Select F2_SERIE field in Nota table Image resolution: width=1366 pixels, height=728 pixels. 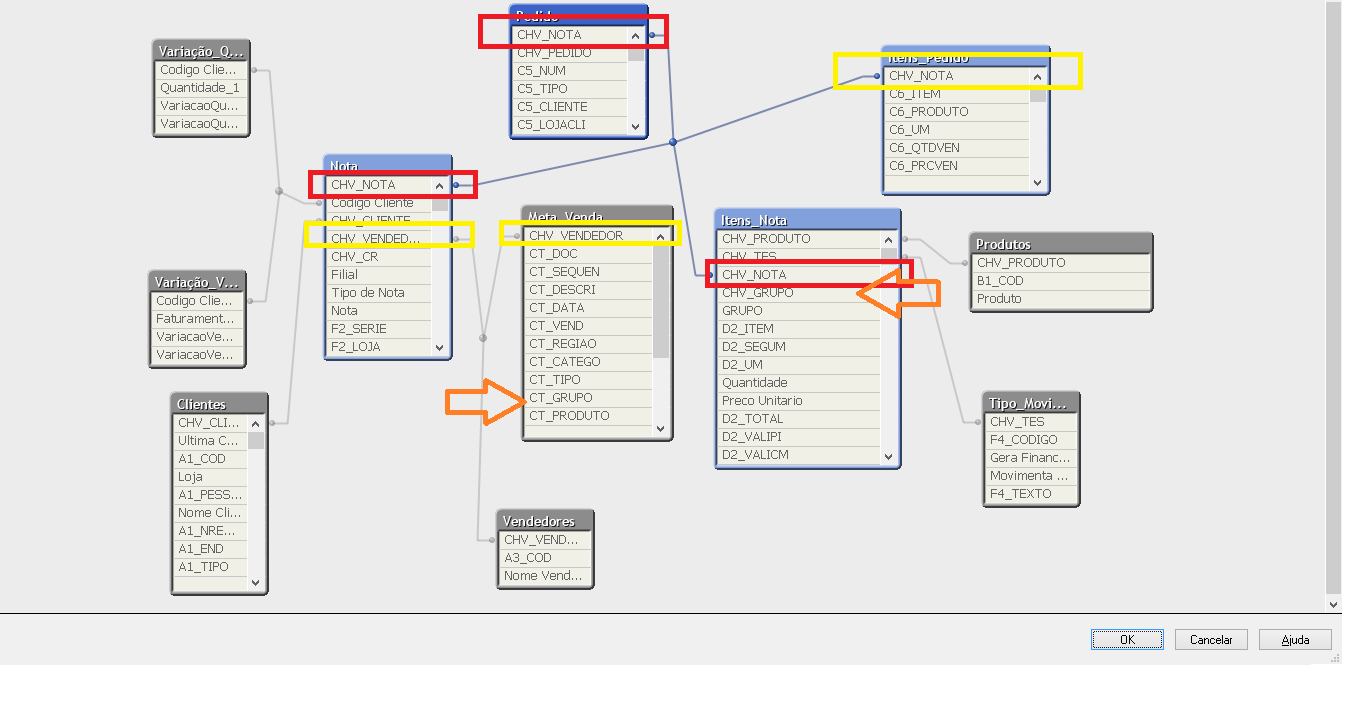[x=379, y=329]
